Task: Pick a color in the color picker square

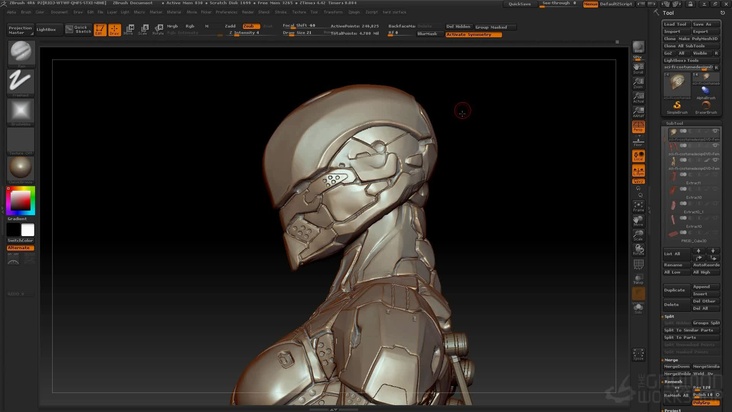Action: click(x=20, y=201)
